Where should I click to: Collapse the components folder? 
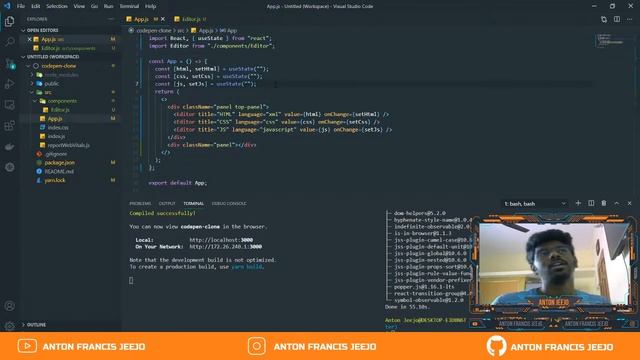click(x=35, y=101)
